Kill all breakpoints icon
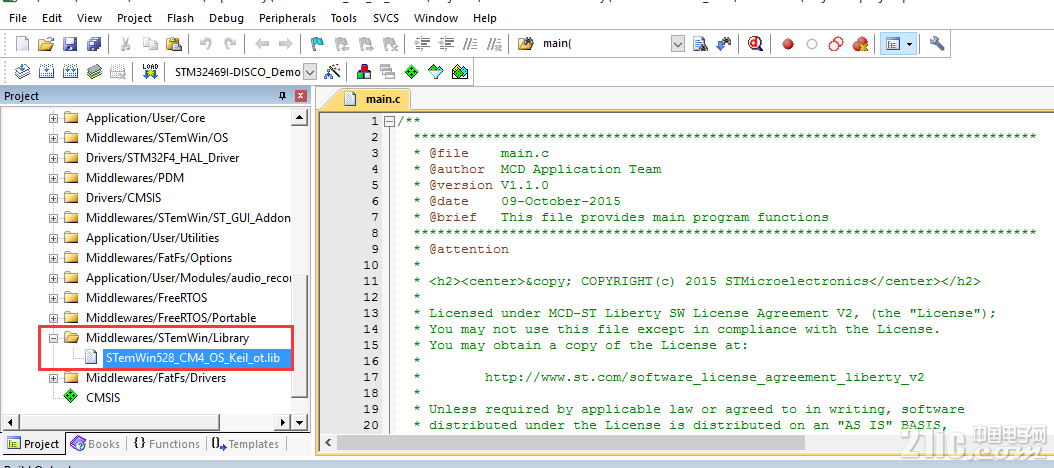The image size is (1054, 468). pos(860,44)
